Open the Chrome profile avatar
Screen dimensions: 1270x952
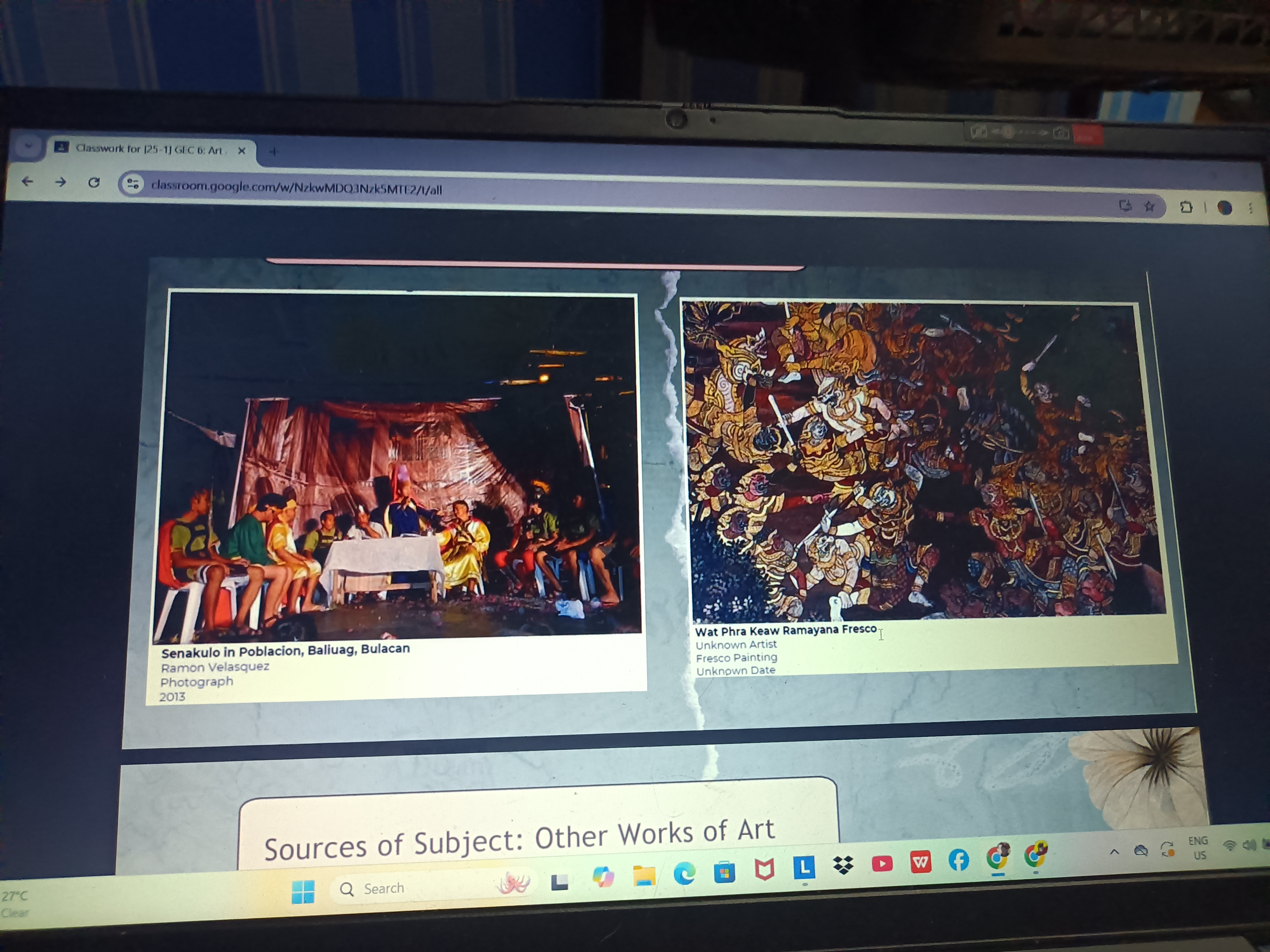[x=1224, y=208]
